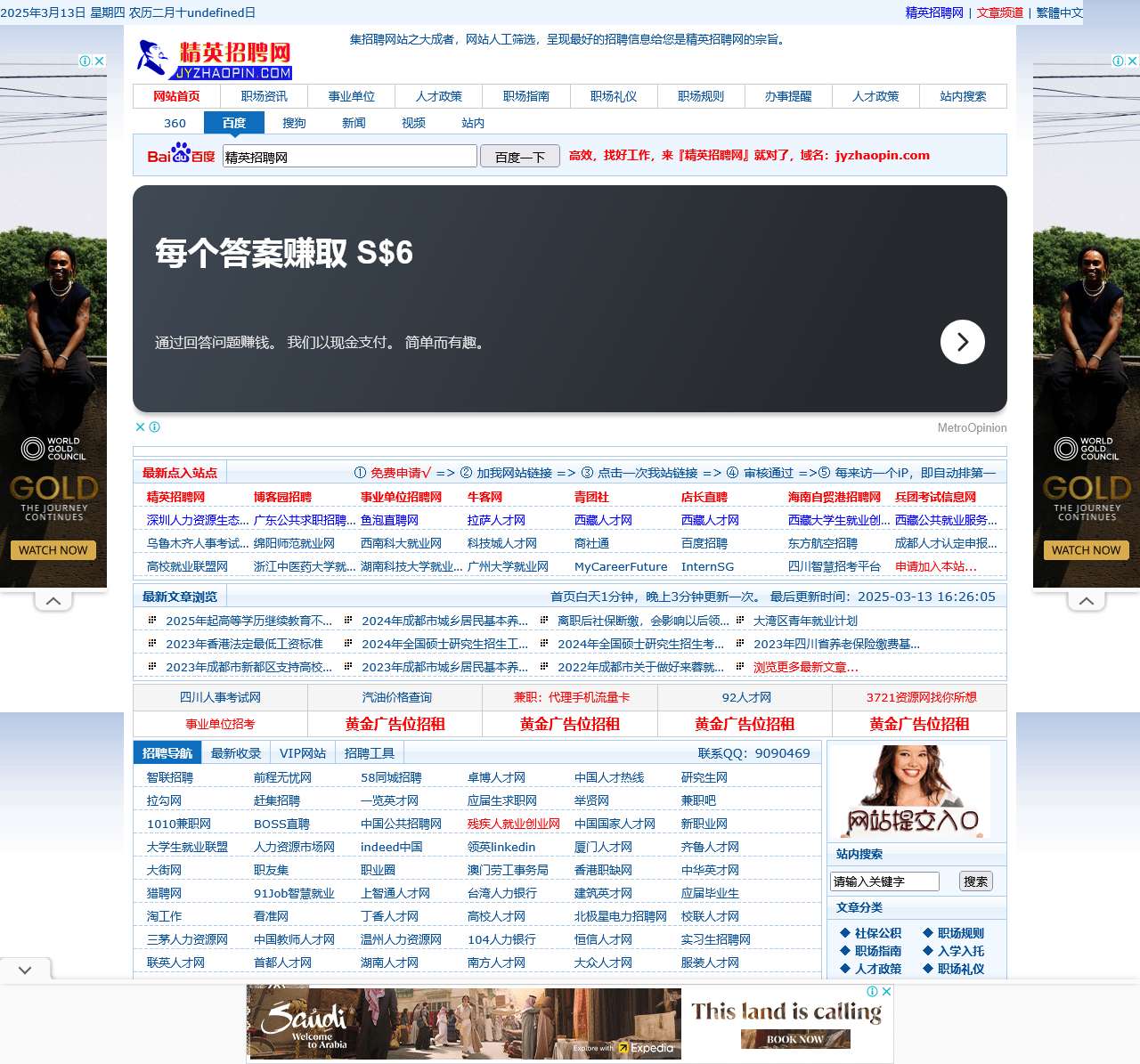
Task: Switch to the 视频 search tab
Action: (413, 123)
